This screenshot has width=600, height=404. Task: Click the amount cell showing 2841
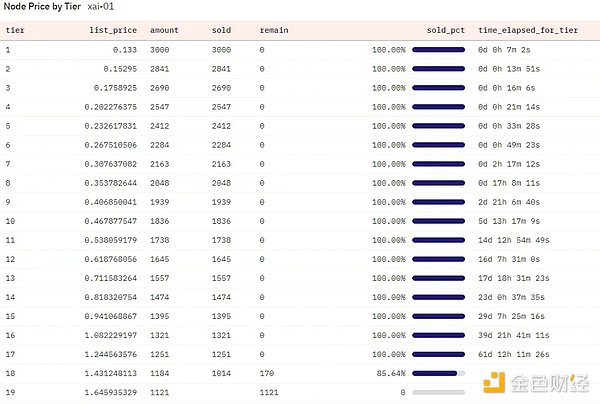pos(160,68)
